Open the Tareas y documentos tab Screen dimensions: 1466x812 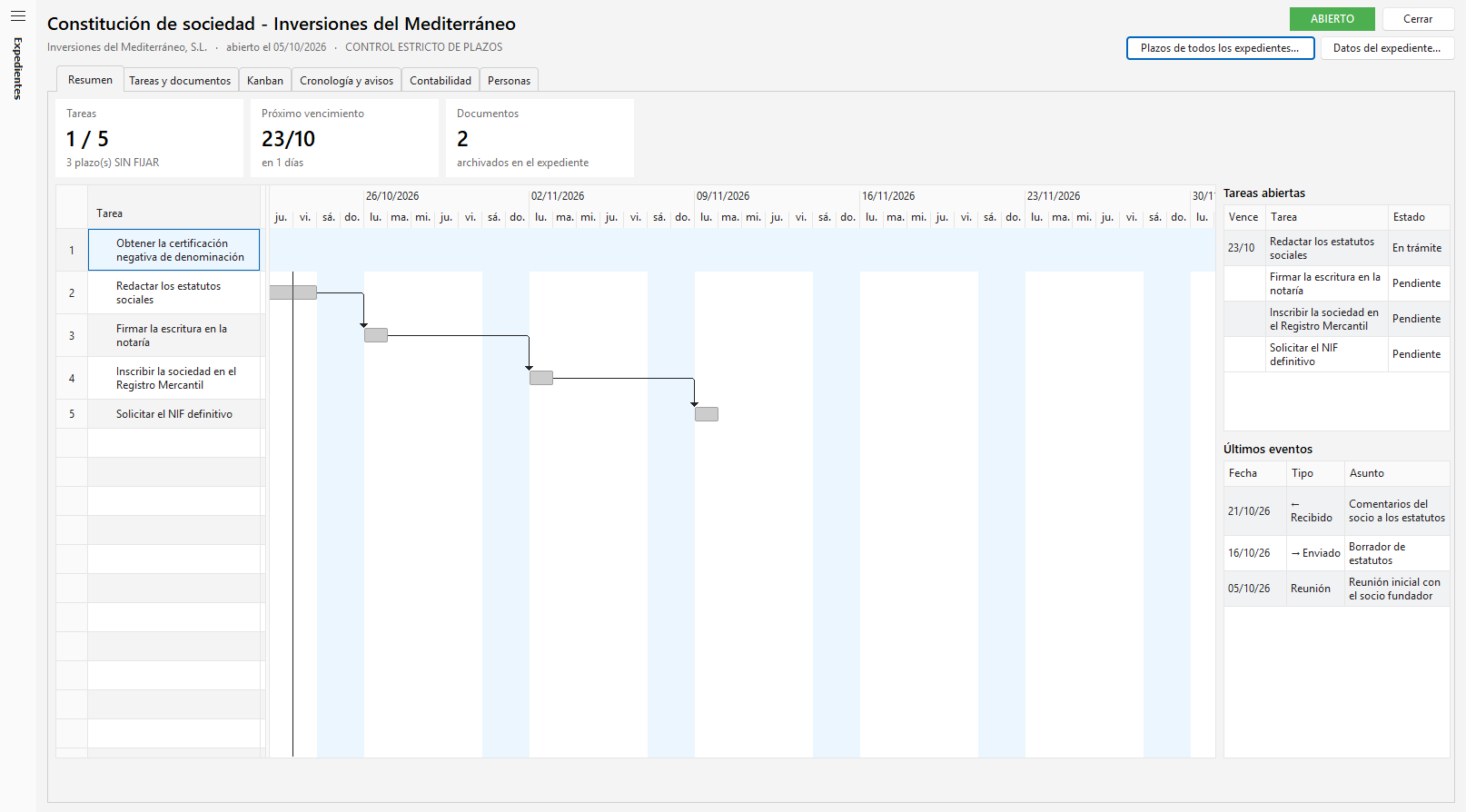[x=180, y=81]
